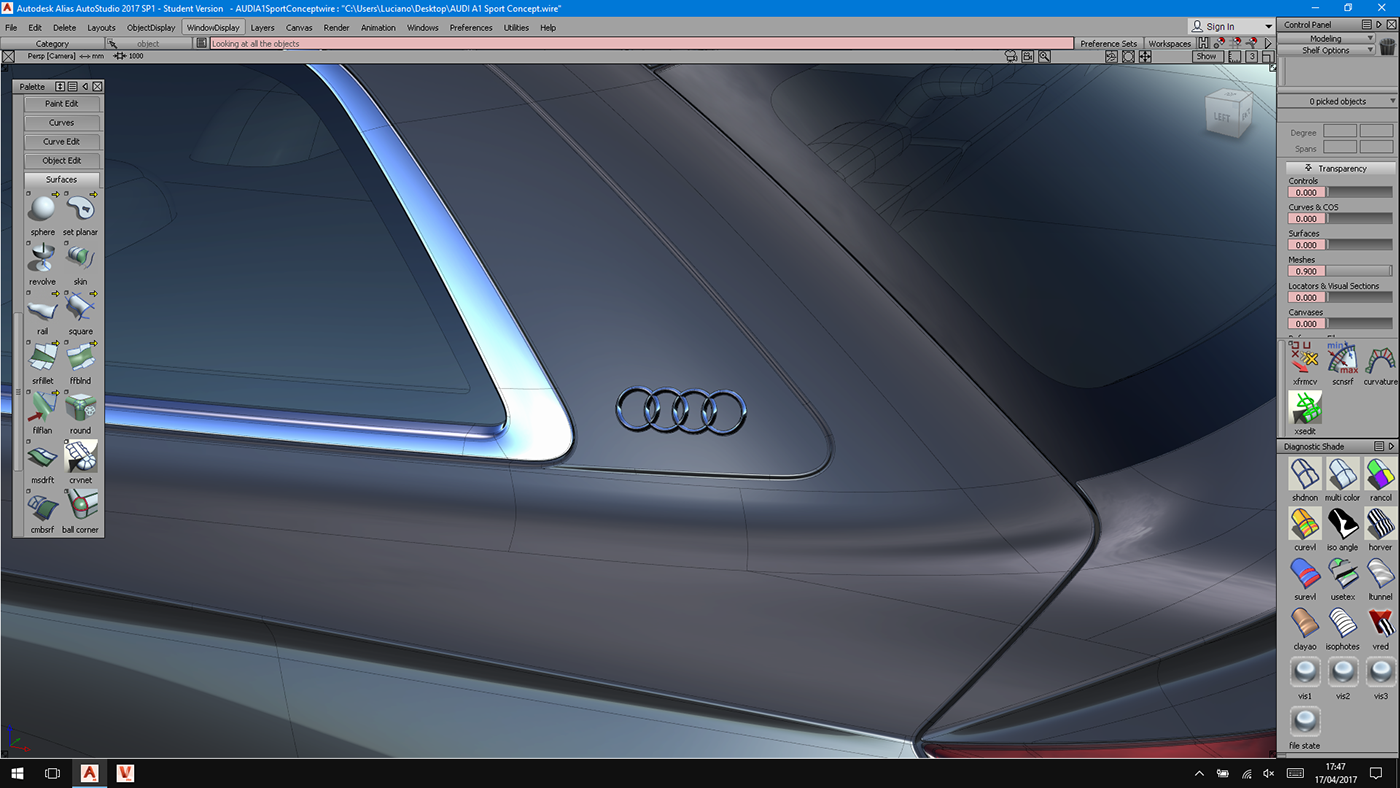Viewport: 1400px width, 788px height.
Task: Adjust the Surfaces transparency slider
Action: [x=1360, y=245]
